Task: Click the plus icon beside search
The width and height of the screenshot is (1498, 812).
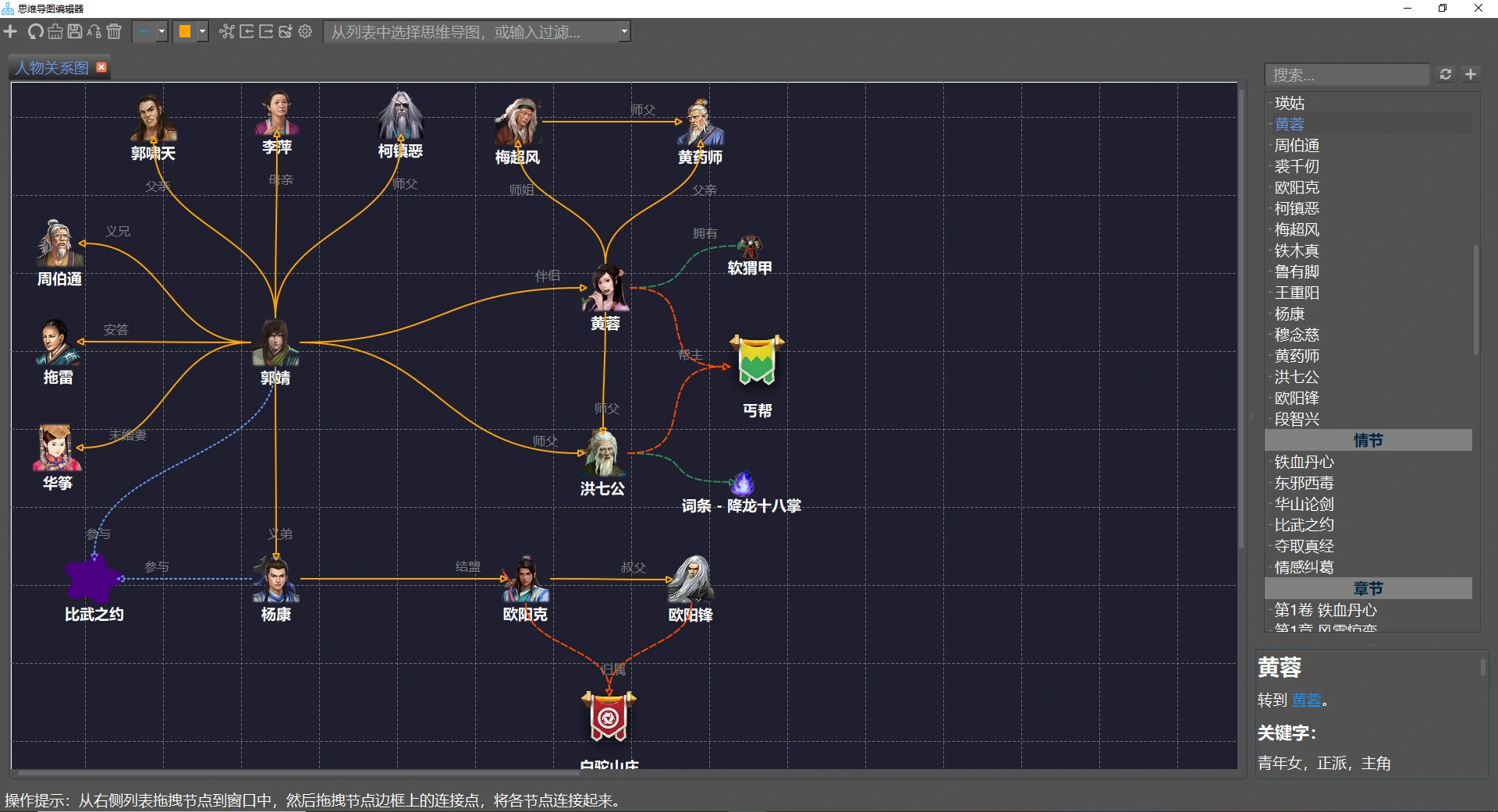Action: [1471, 74]
